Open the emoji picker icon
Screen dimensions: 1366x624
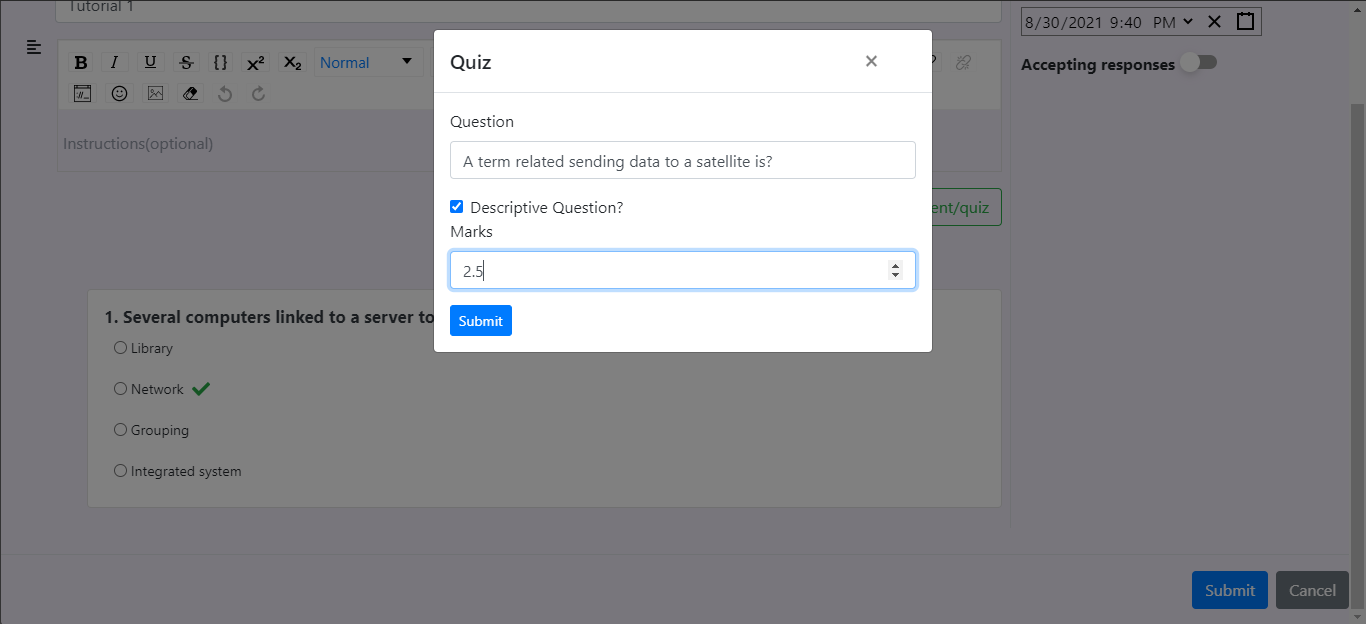click(119, 93)
